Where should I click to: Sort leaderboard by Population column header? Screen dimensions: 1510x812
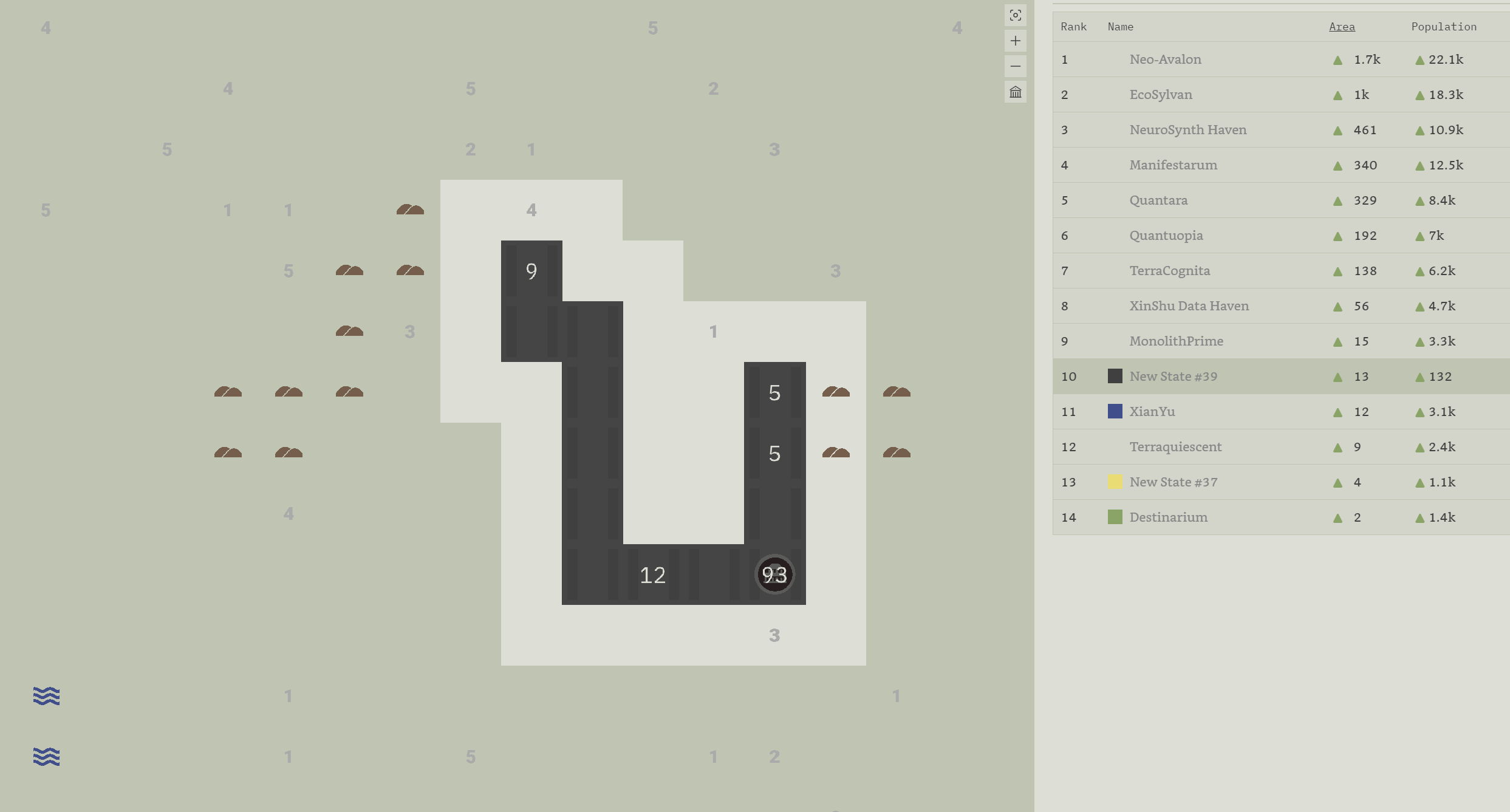(x=1443, y=27)
